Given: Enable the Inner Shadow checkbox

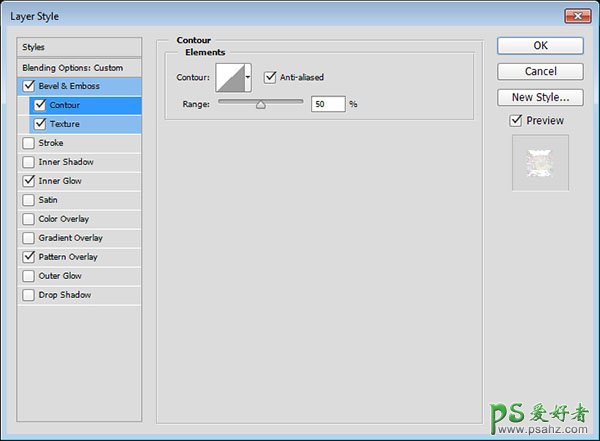Looking at the screenshot, I should pos(28,162).
